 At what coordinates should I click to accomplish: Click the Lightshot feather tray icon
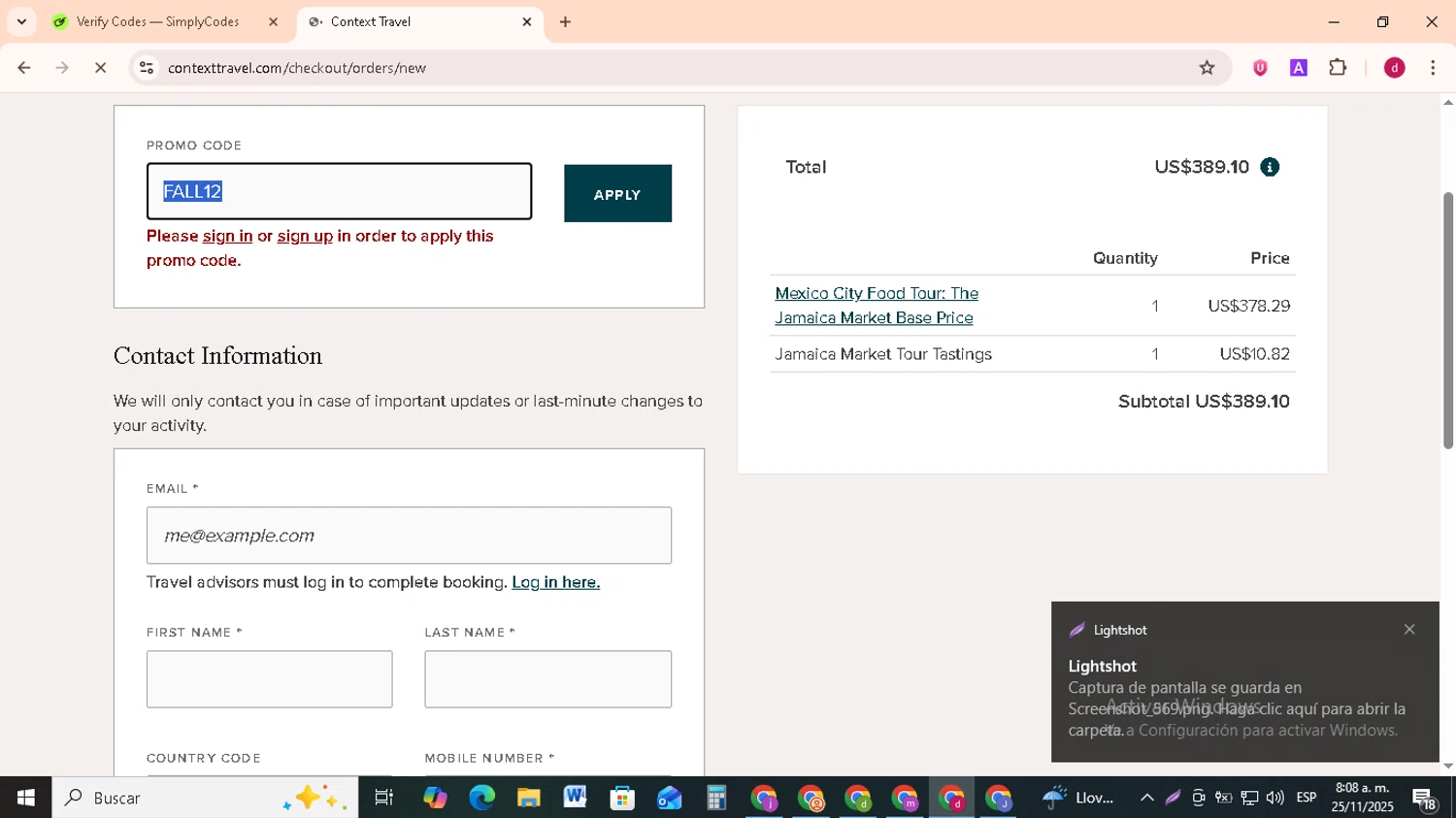click(x=1173, y=798)
